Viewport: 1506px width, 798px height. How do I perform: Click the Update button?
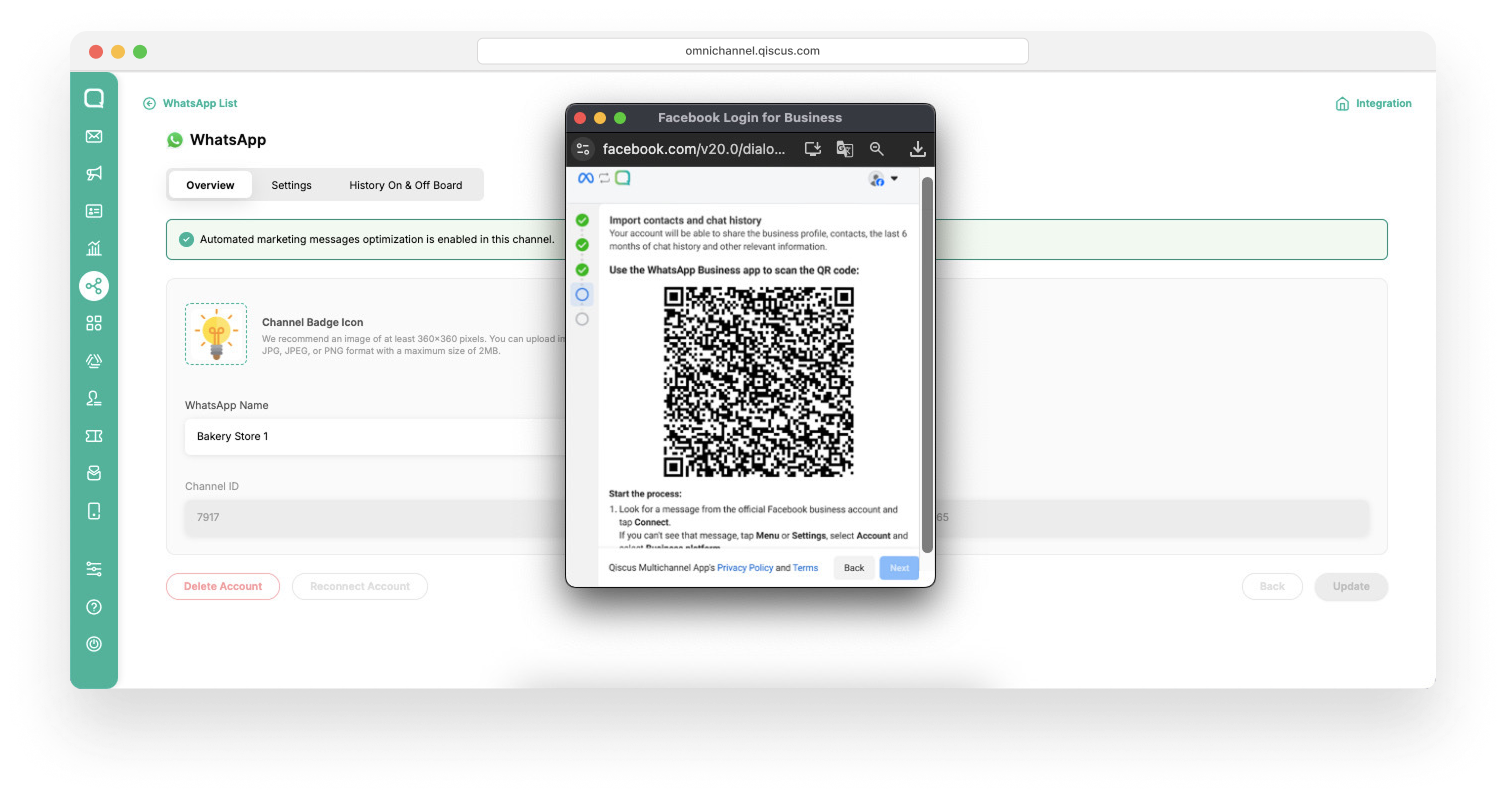(x=1351, y=586)
